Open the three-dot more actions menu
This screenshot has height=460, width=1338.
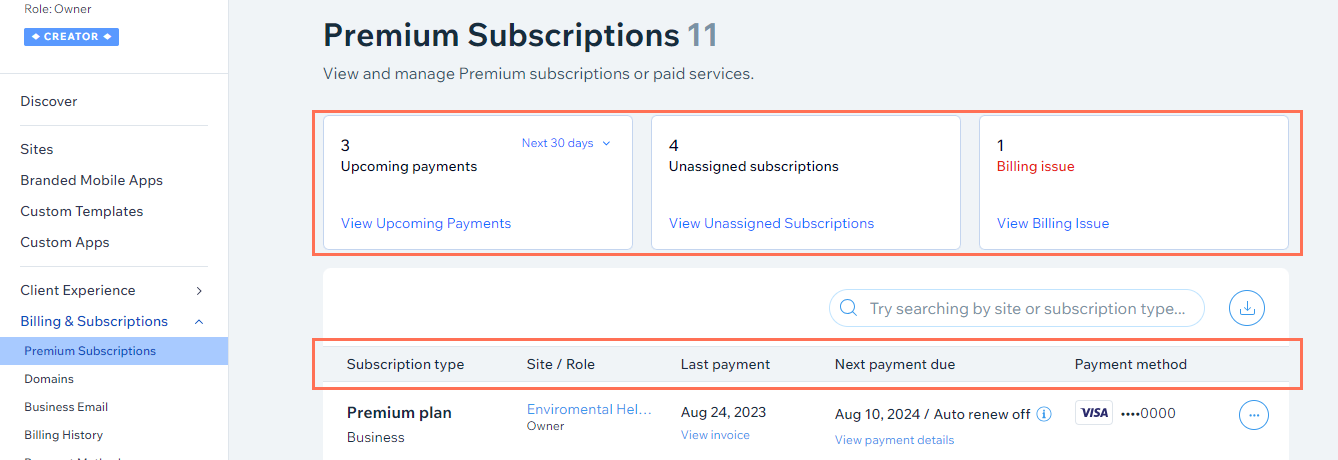click(x=1254, y=414)
